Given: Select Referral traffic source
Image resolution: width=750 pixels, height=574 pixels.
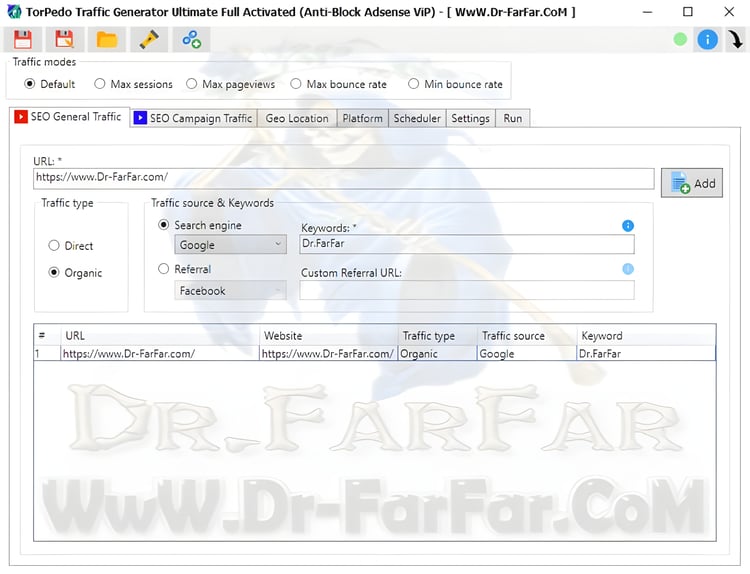Looking at the screenshot, I should pyautogui.click(x=184, y=269).
